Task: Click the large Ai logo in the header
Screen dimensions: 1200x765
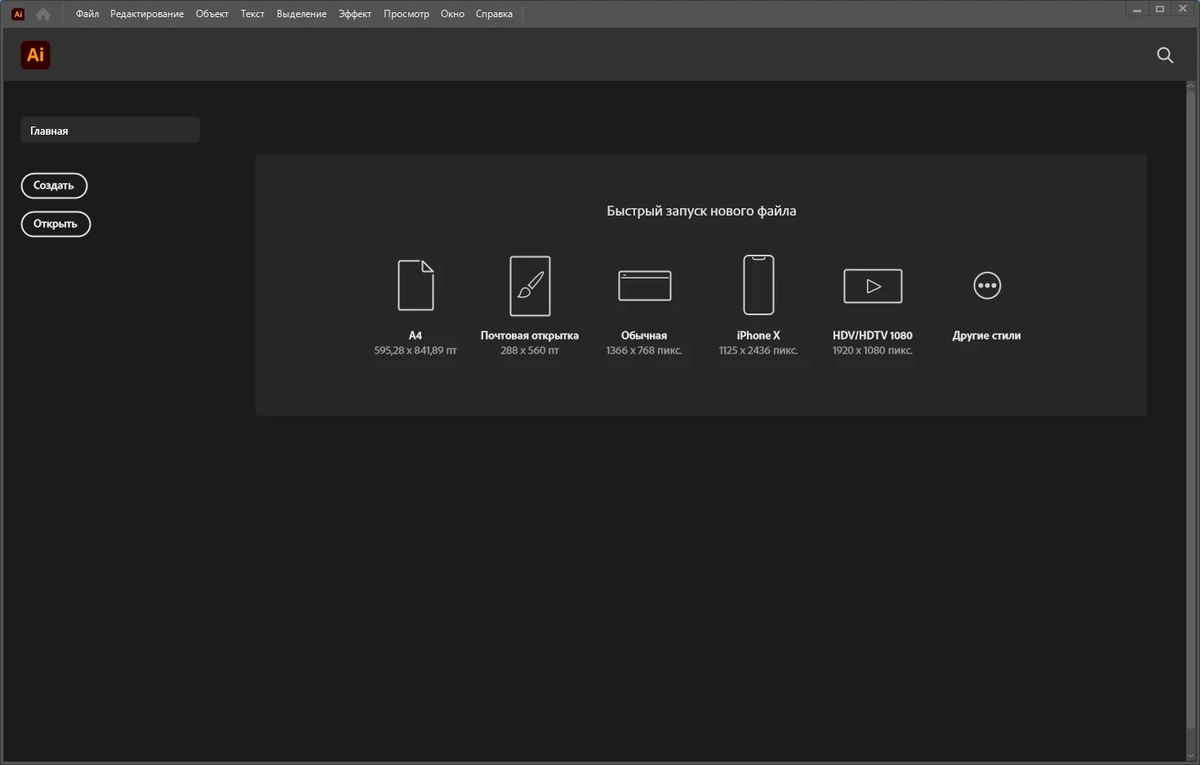Action: tap(35, 56)
